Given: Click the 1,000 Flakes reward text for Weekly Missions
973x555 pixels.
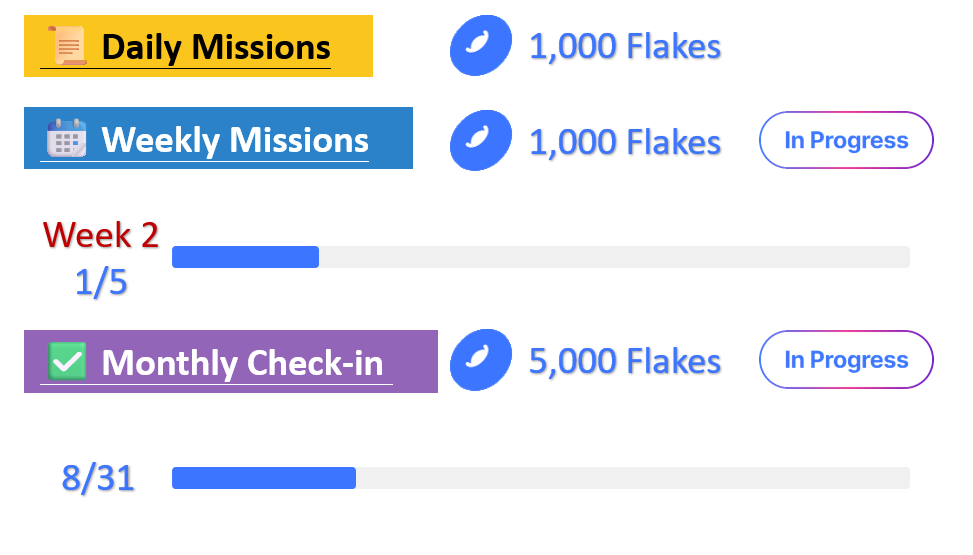Looking at the screenshot, I should (625, 142).
